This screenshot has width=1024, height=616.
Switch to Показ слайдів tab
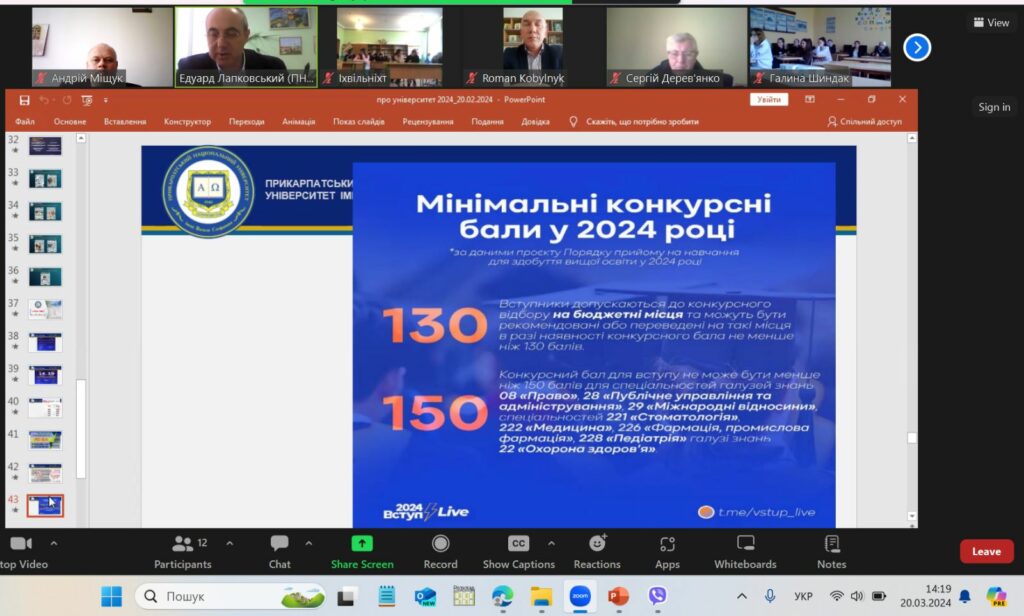[x=358, y=122]
